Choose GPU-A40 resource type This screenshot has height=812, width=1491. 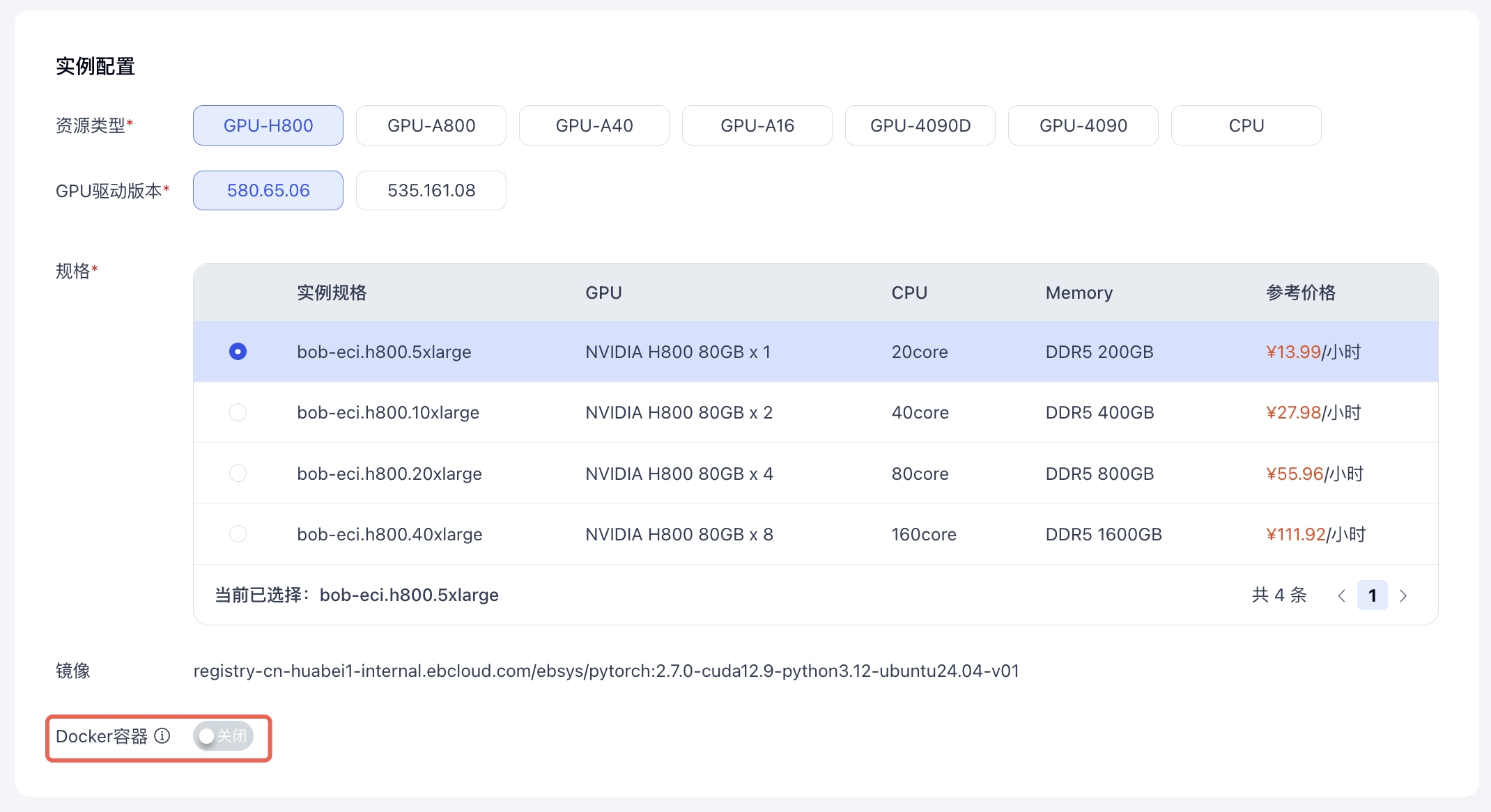[x=594, y=125]
